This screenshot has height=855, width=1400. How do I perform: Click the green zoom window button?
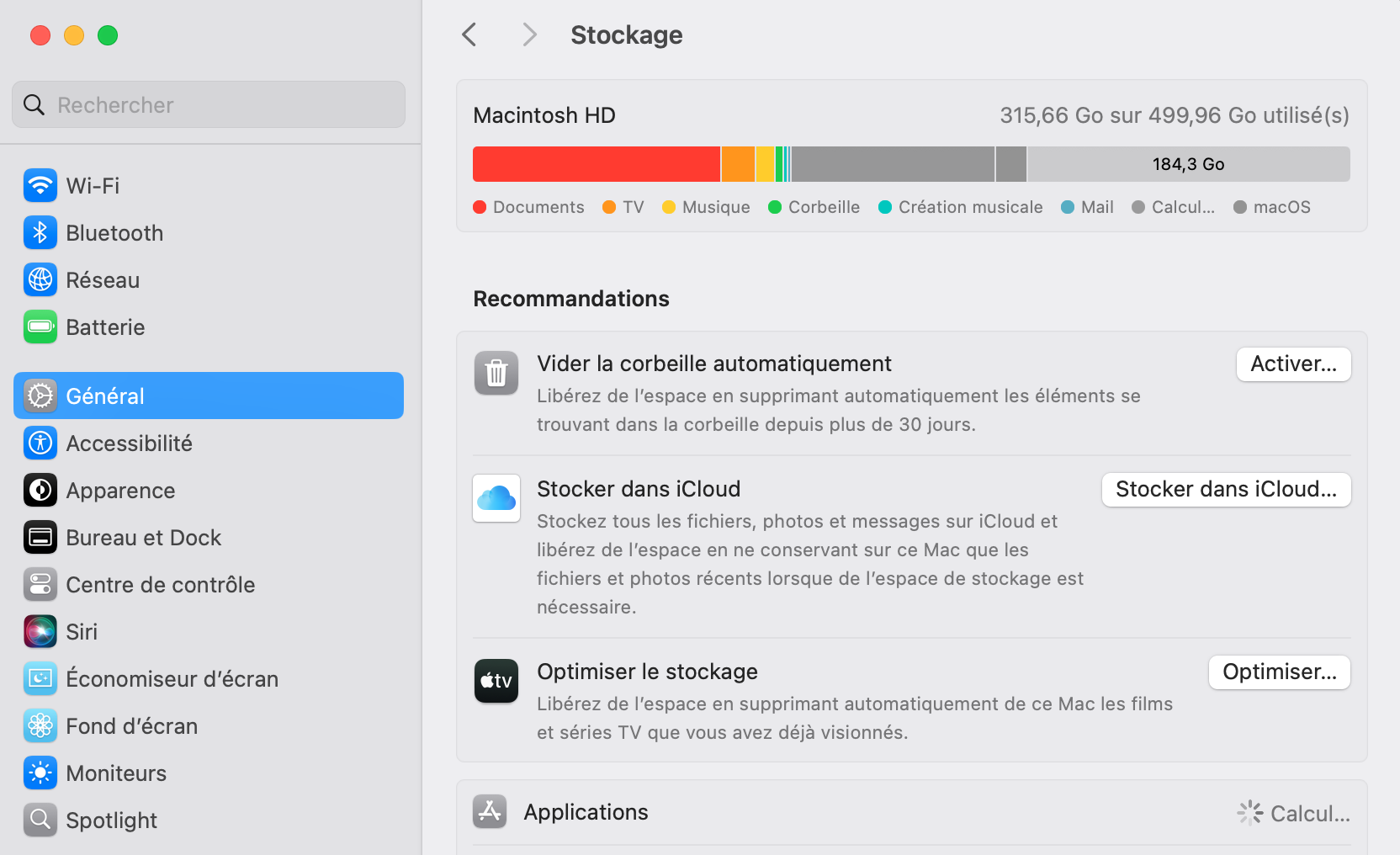pos(108,35)
